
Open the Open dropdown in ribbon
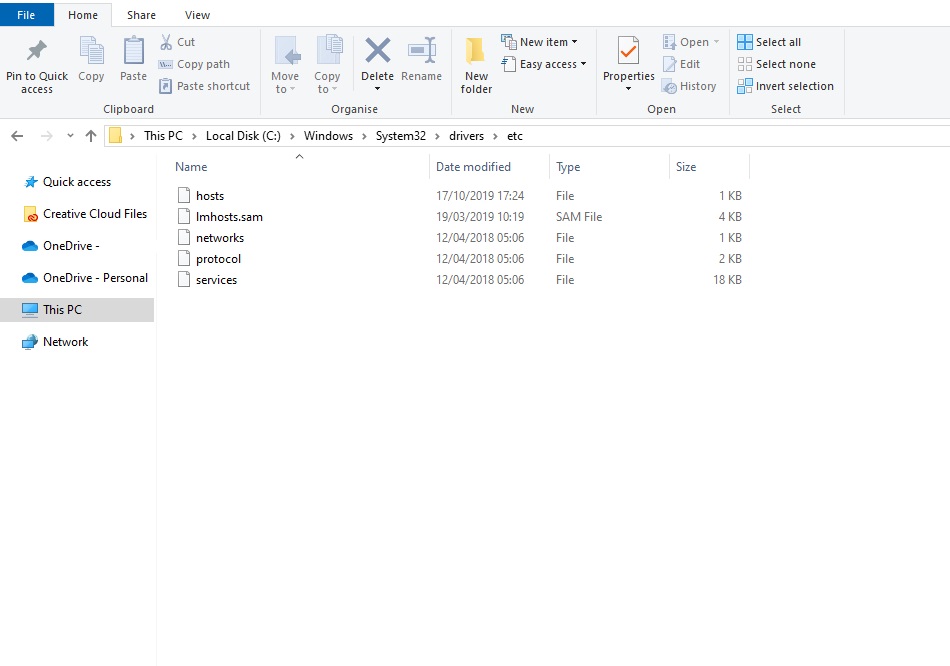[691, 42]
